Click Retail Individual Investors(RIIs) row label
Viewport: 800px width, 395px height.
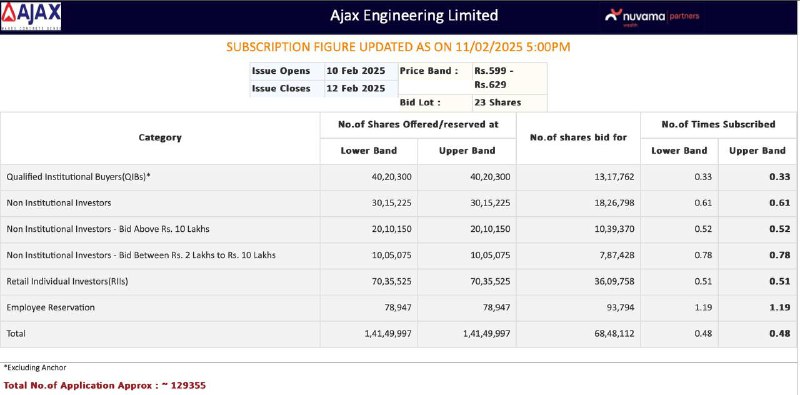[x=67, y=282]
